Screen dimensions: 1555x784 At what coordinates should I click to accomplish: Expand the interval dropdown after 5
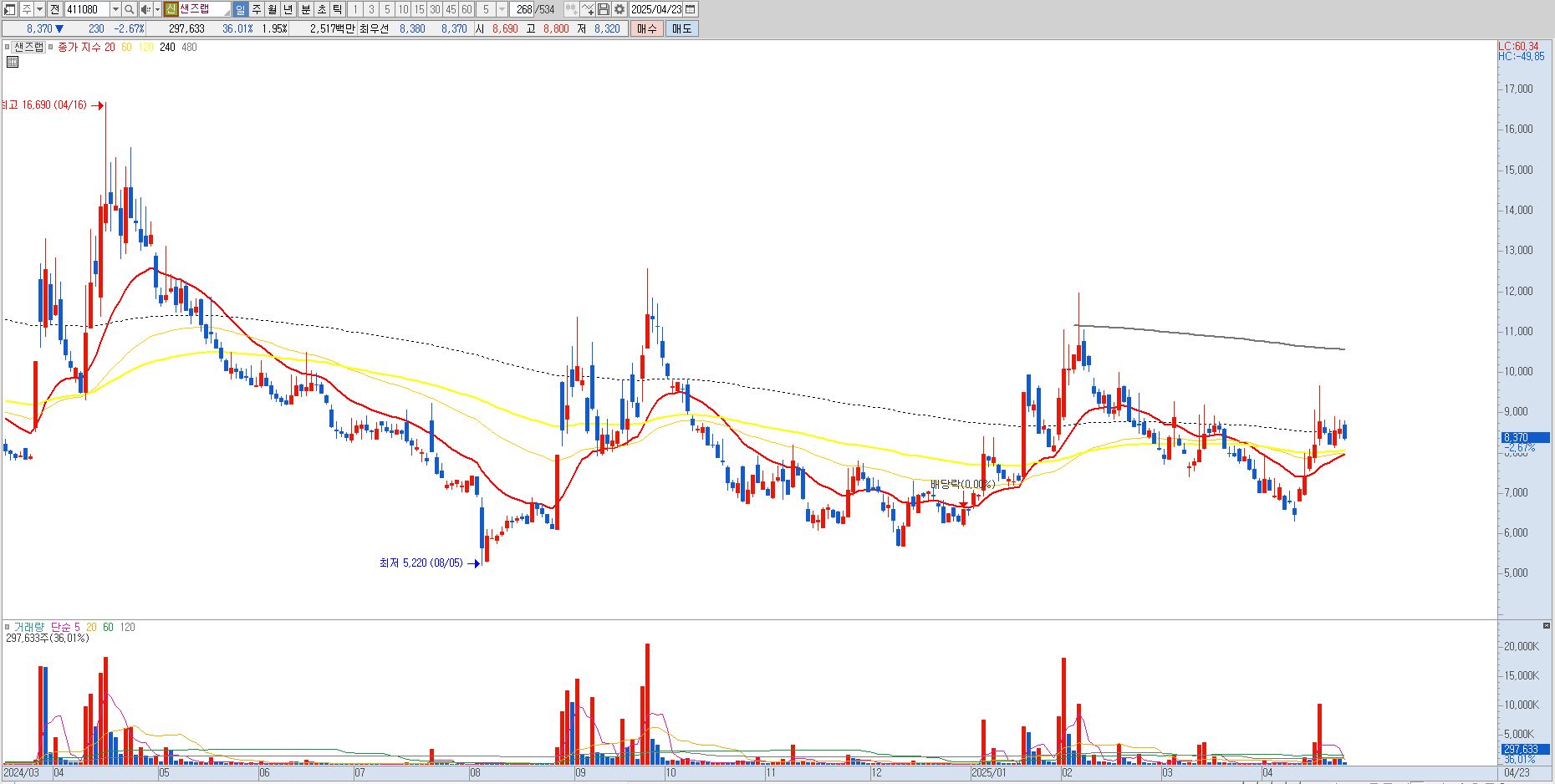pos(502,9)
